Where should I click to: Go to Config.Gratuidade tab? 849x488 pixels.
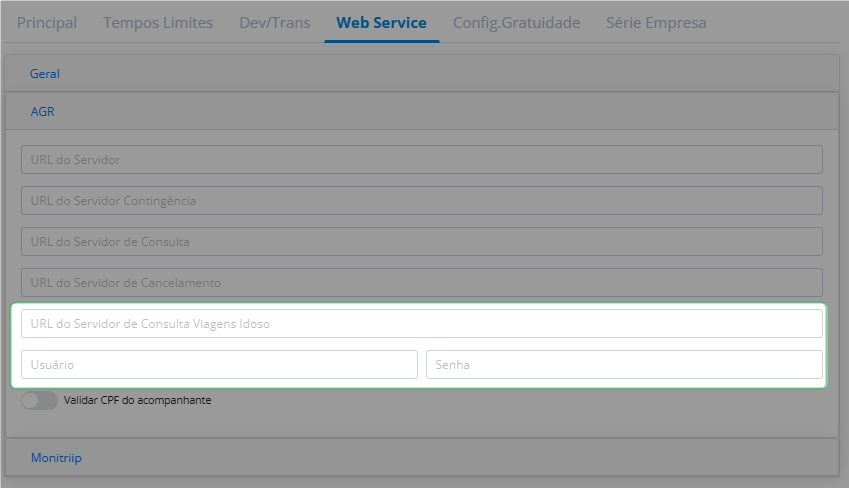[x=517, y=23]
